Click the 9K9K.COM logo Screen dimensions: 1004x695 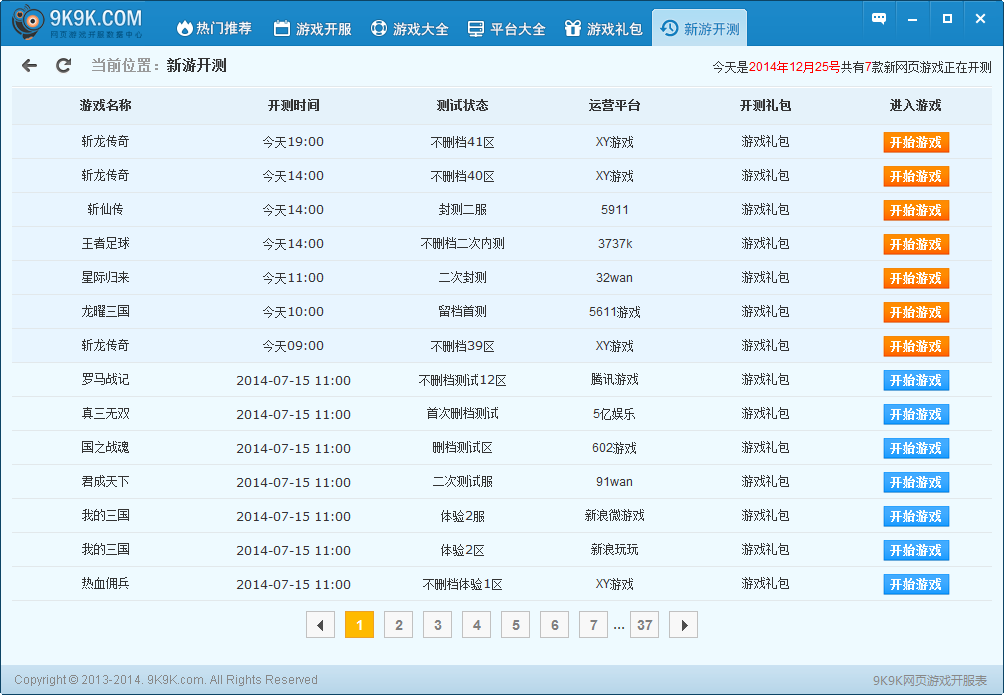click(x=77, y=22)
